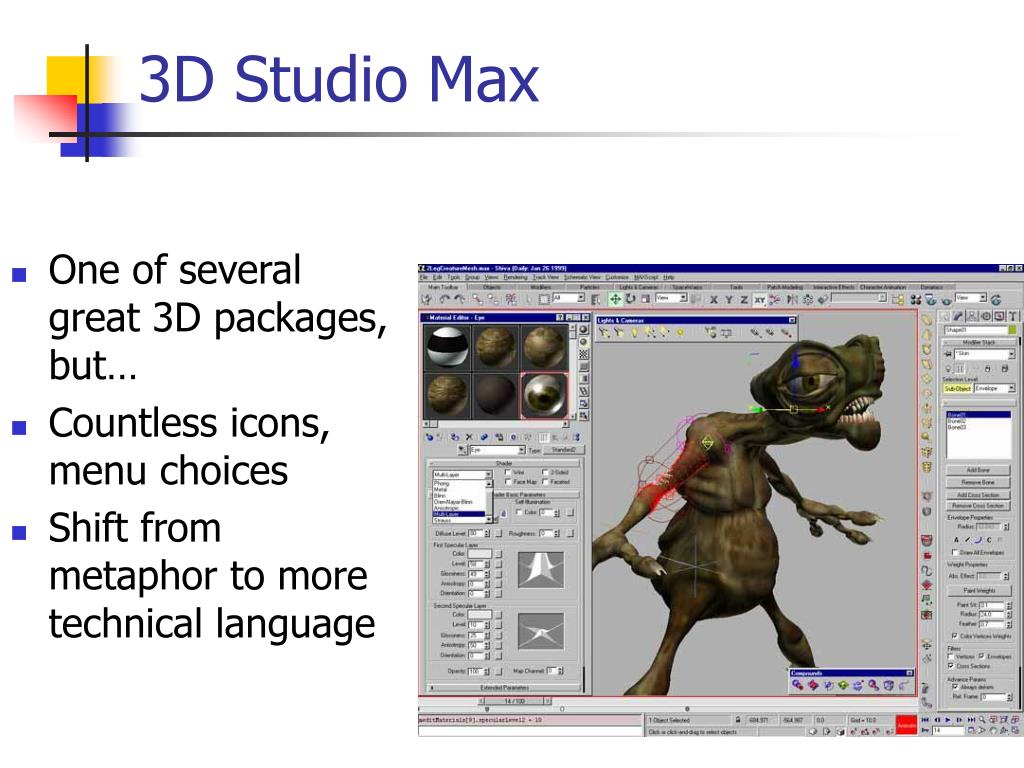This screenshot has width=1024, height=768.
Task: Go to Start frame button
Action: 926,719
